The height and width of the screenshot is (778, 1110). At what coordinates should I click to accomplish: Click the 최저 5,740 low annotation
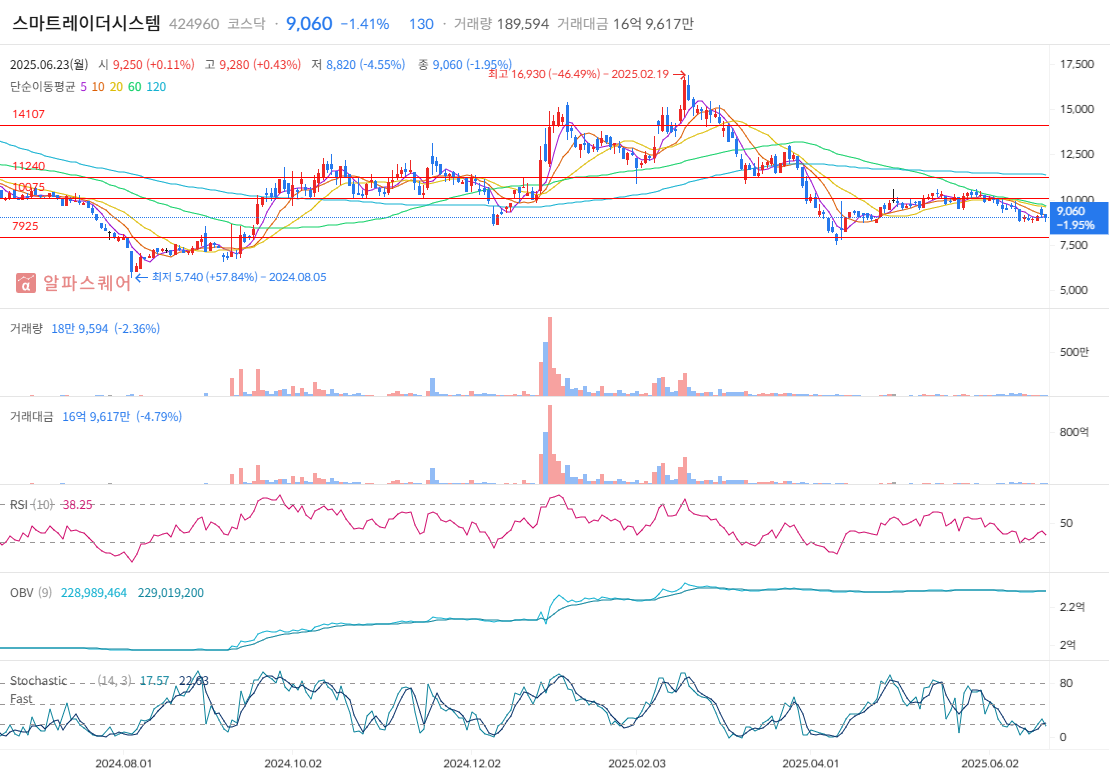[231, 277]
